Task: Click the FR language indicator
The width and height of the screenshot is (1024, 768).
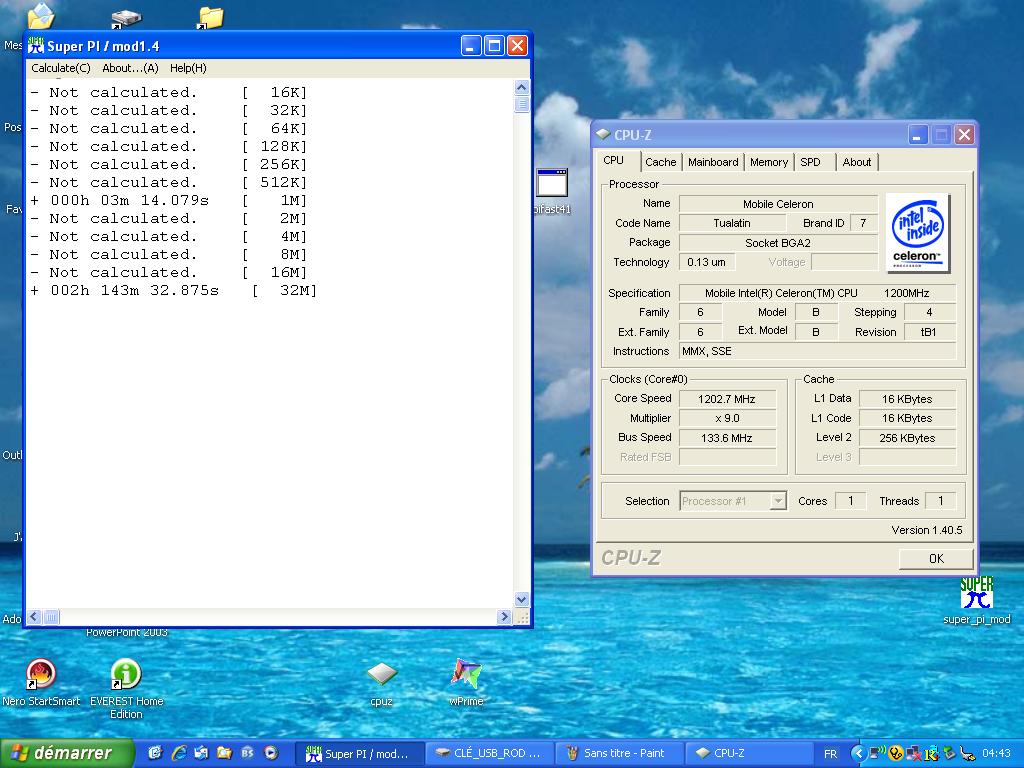Action: [831, 754]
